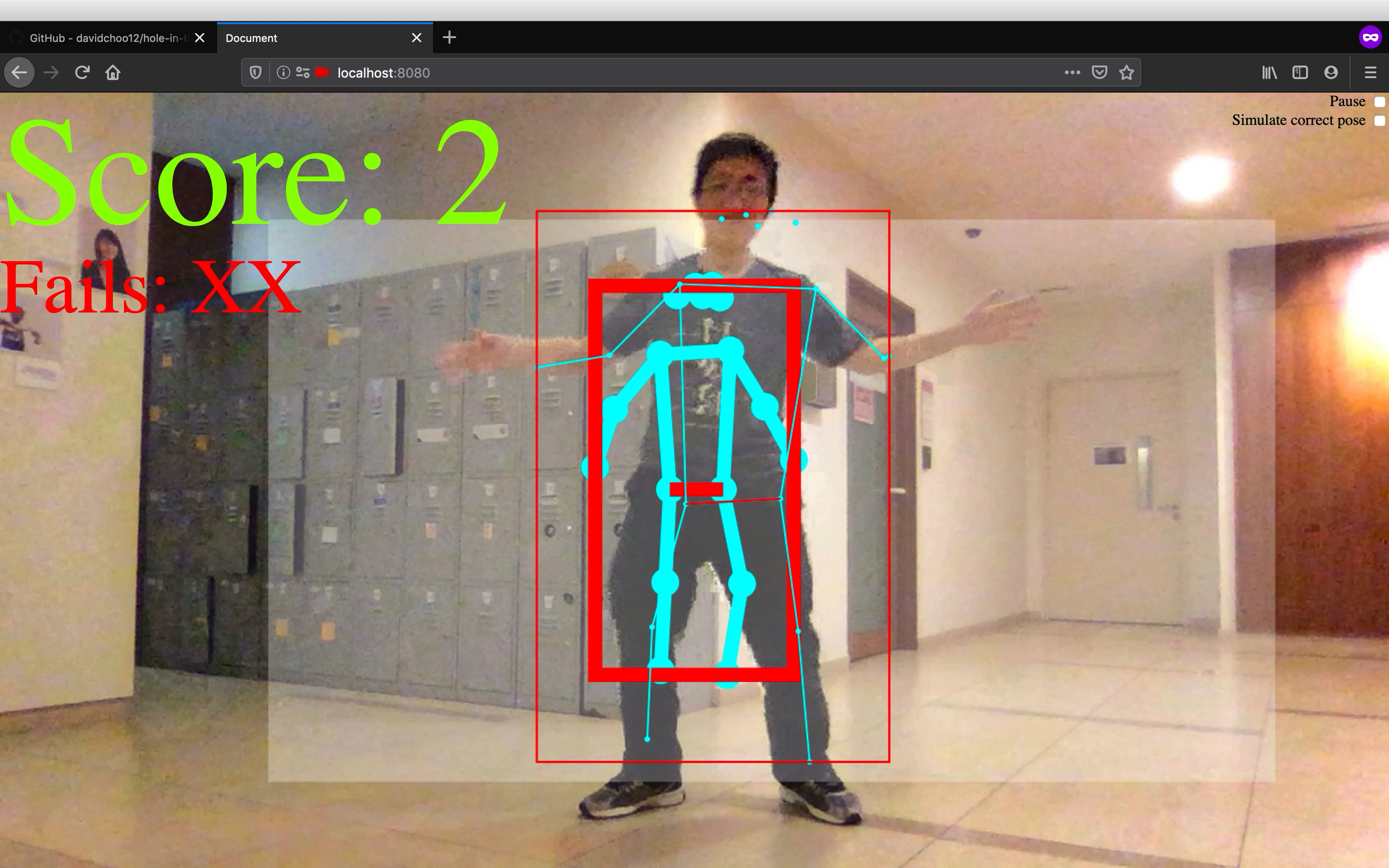Open a new tab with plus button
Screen dimensions: 1389x868
pyautogui.click(x=449, y=38)
